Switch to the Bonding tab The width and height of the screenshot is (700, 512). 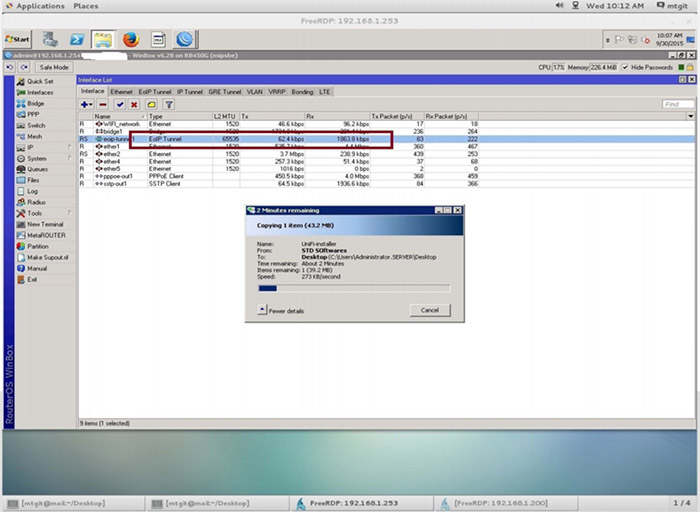(x=302, y=92)
